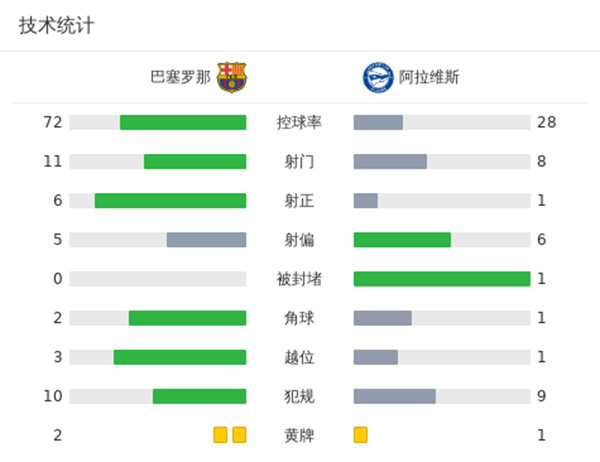Viewport: 600px width, 462px height.
Task: Click Barcelona's gray shots-off-target bar
Action: (x=206, y=239)
